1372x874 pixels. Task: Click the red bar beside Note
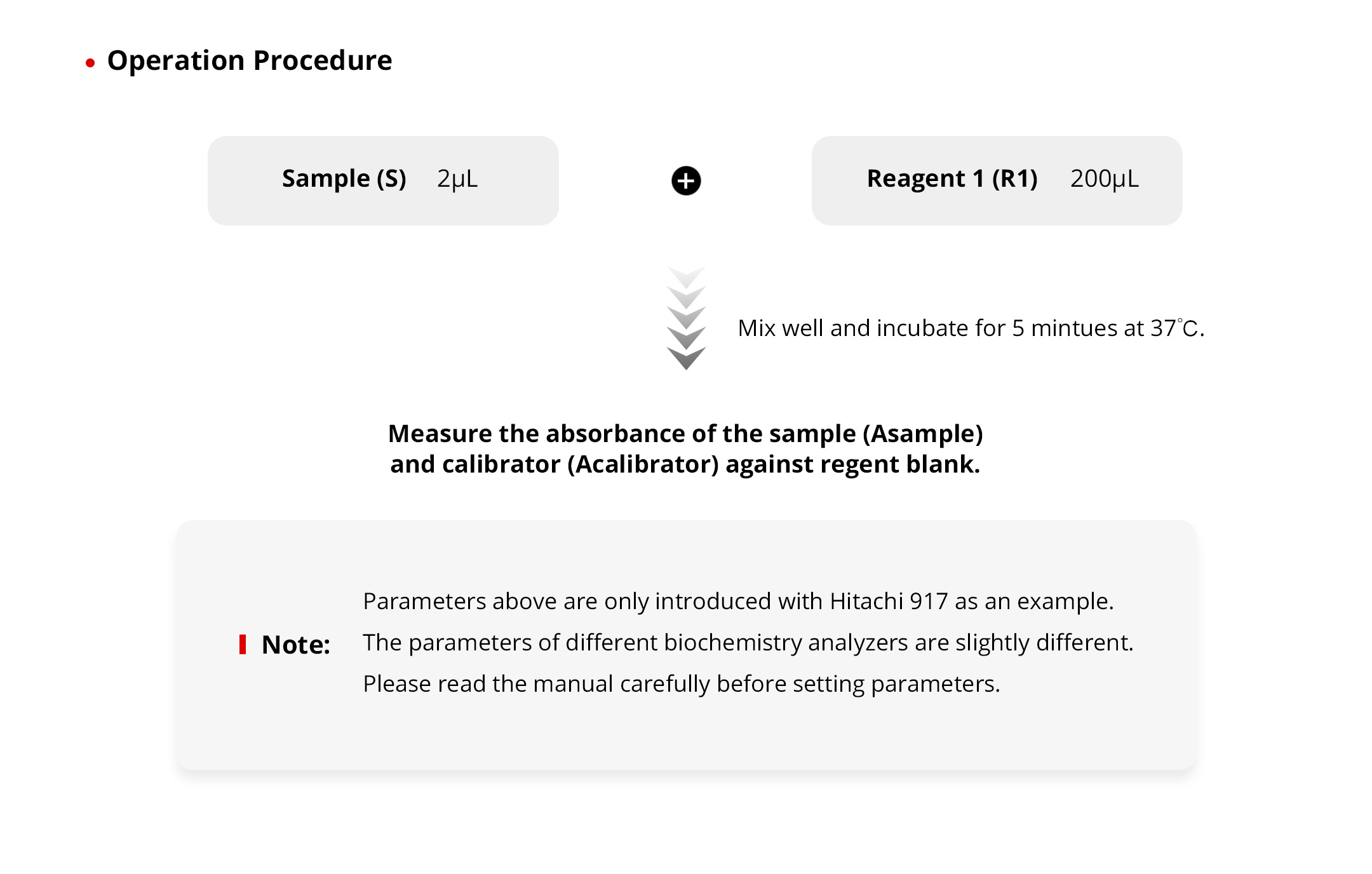[243, 644]
